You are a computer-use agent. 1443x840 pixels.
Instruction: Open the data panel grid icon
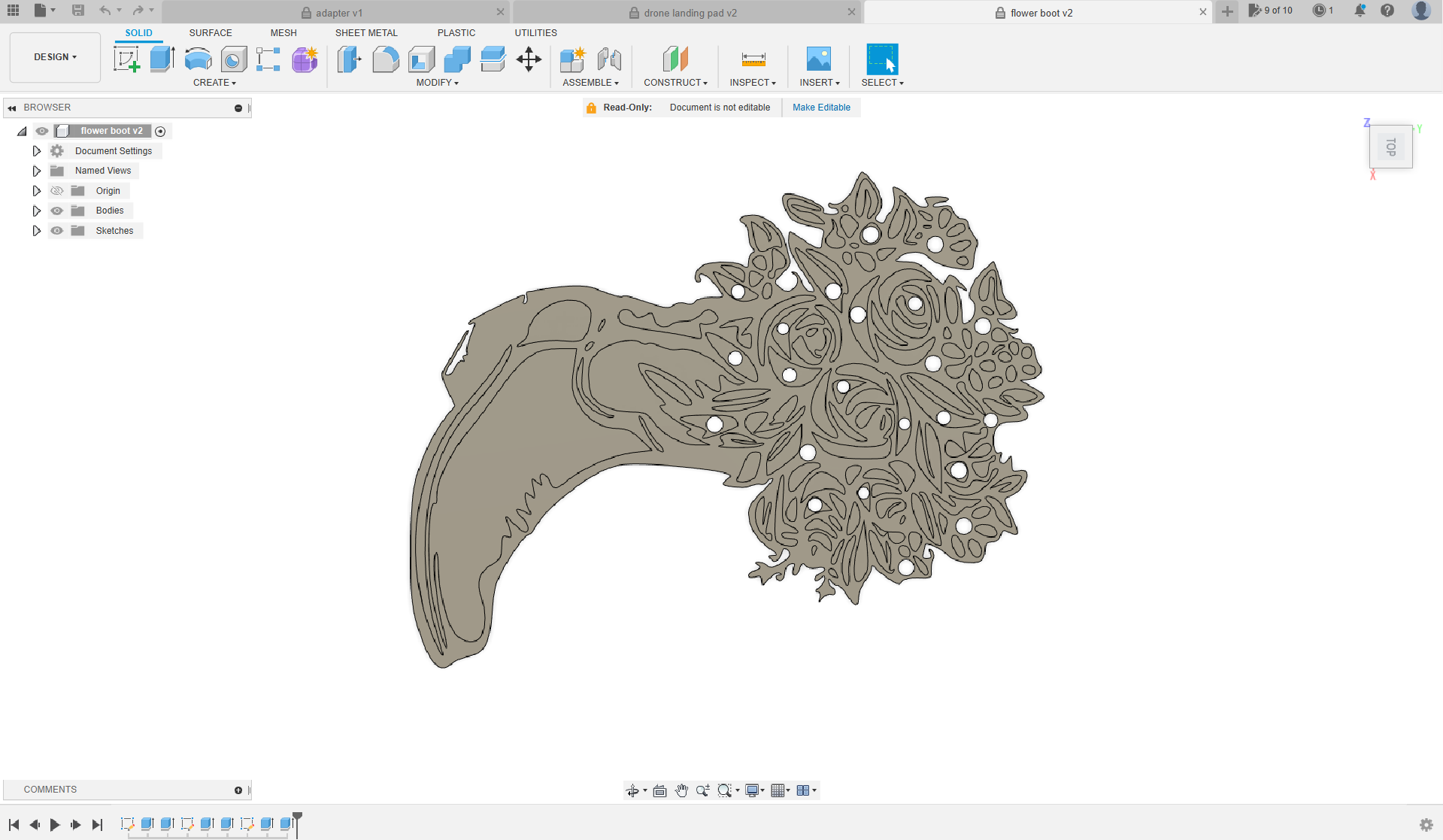click(13, 11)
